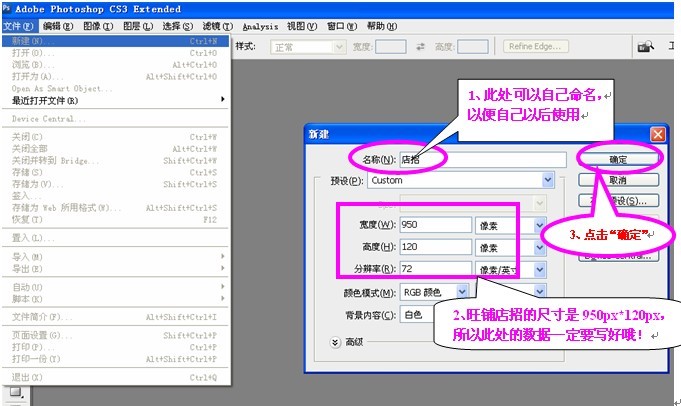Open the 视图(V) menu
The width and height of the screenshot is (681, 406).
[302, 26]
